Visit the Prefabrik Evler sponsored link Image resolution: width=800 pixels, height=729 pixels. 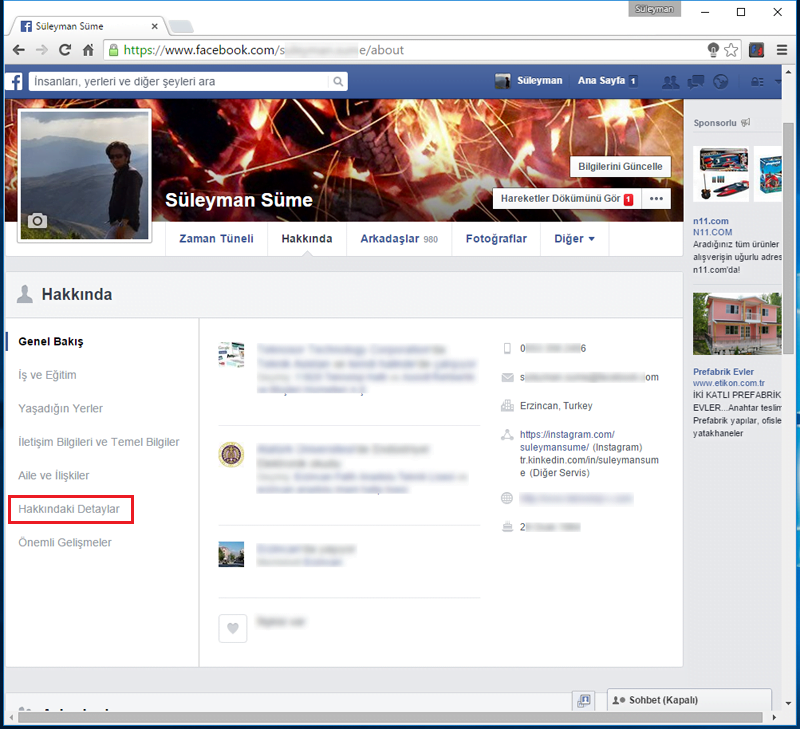coord(723,371)
